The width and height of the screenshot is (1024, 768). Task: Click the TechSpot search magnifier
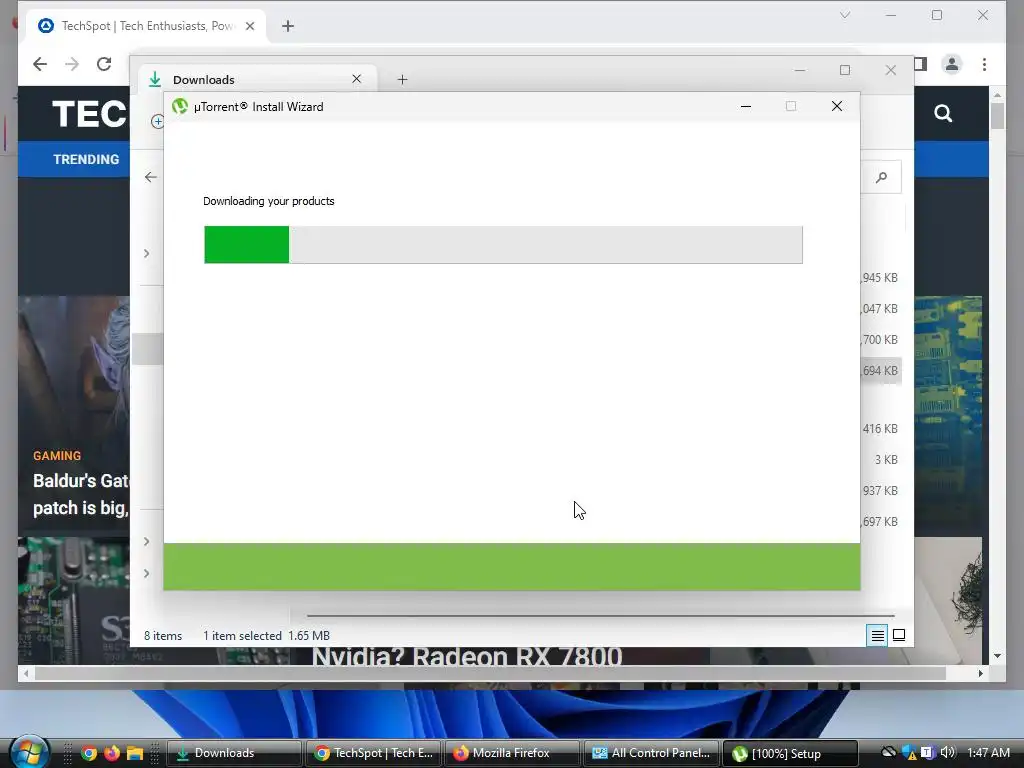pyautogui.click(x=943, y=114)
